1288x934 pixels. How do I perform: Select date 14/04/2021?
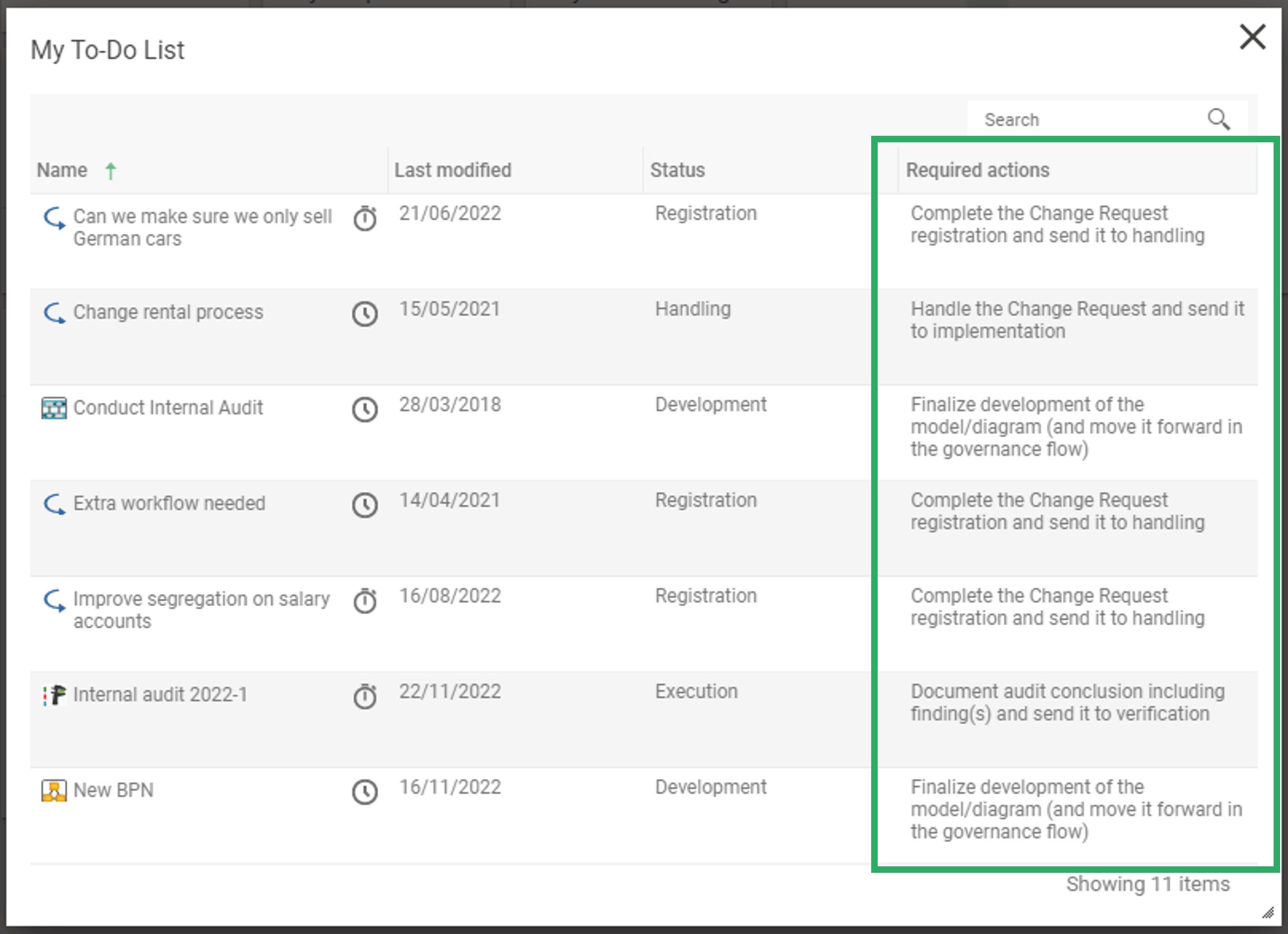449,500
